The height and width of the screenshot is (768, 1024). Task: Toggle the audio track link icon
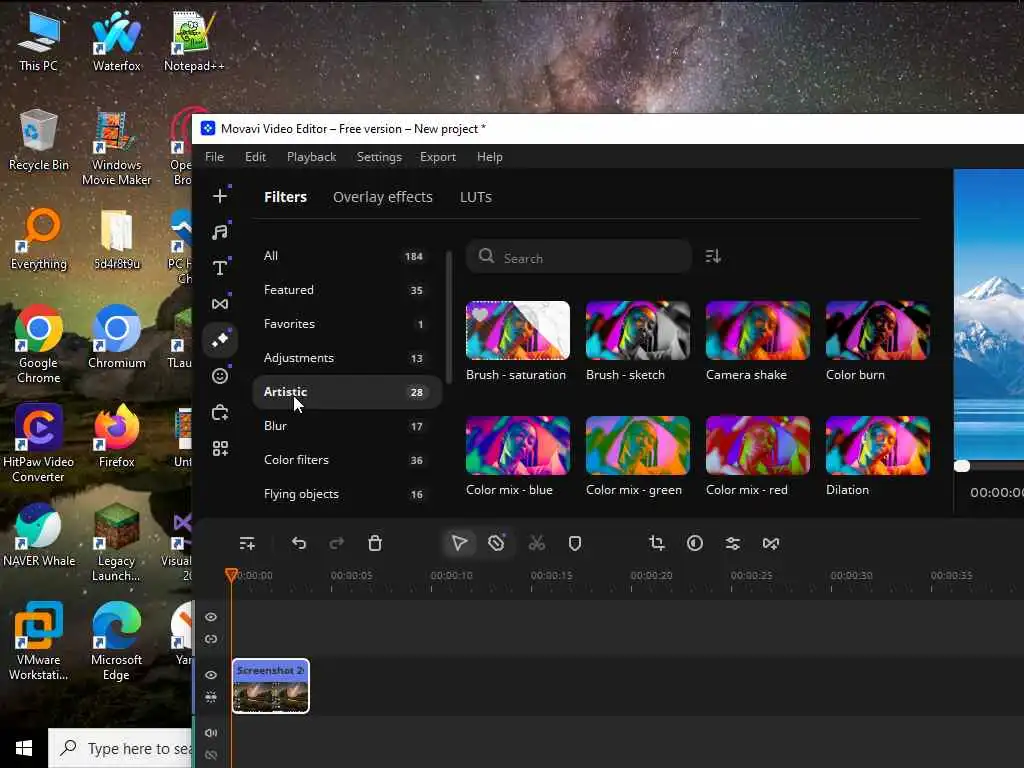pos(211,755)
